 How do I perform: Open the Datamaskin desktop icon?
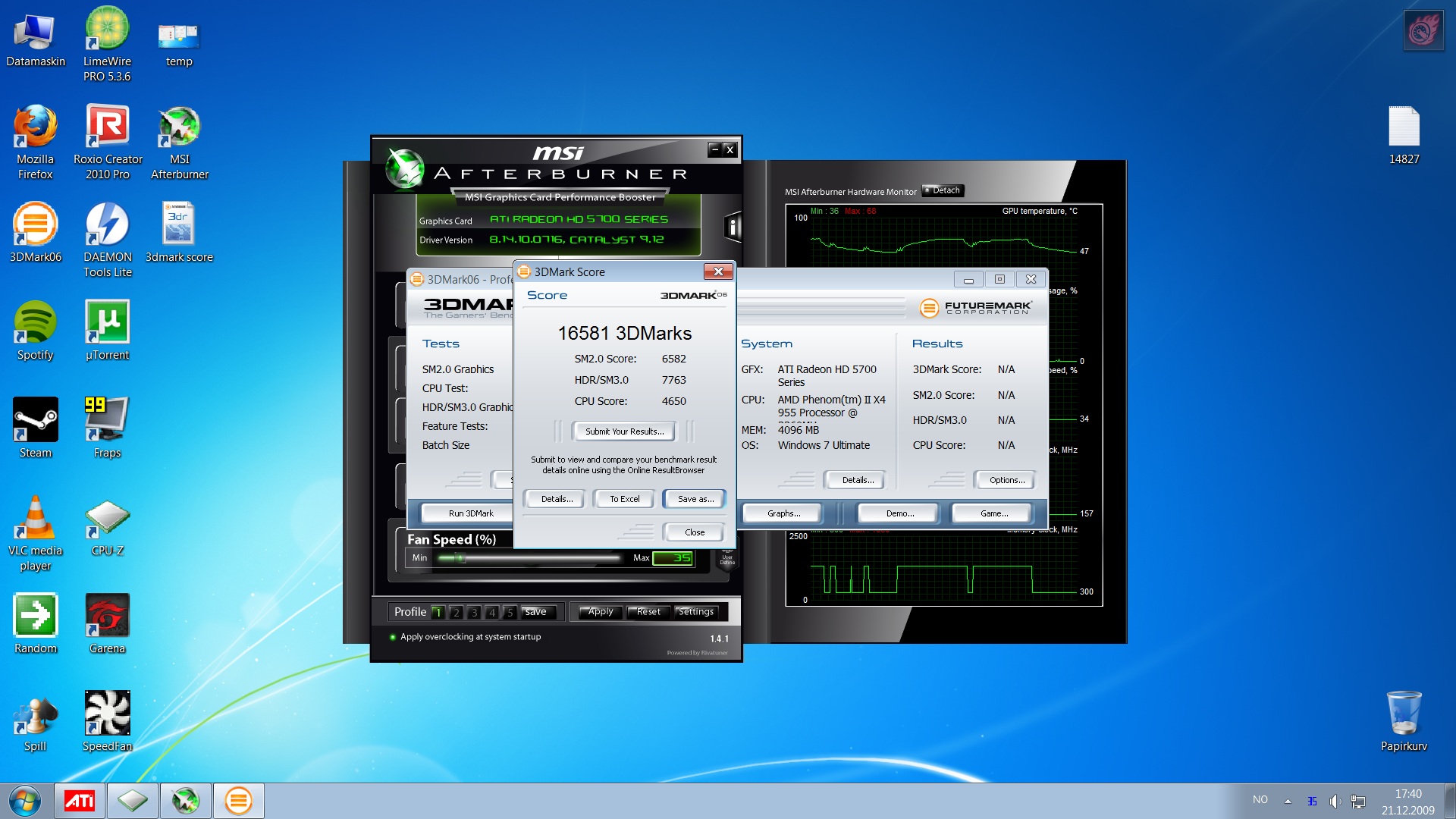coord(35,39)
